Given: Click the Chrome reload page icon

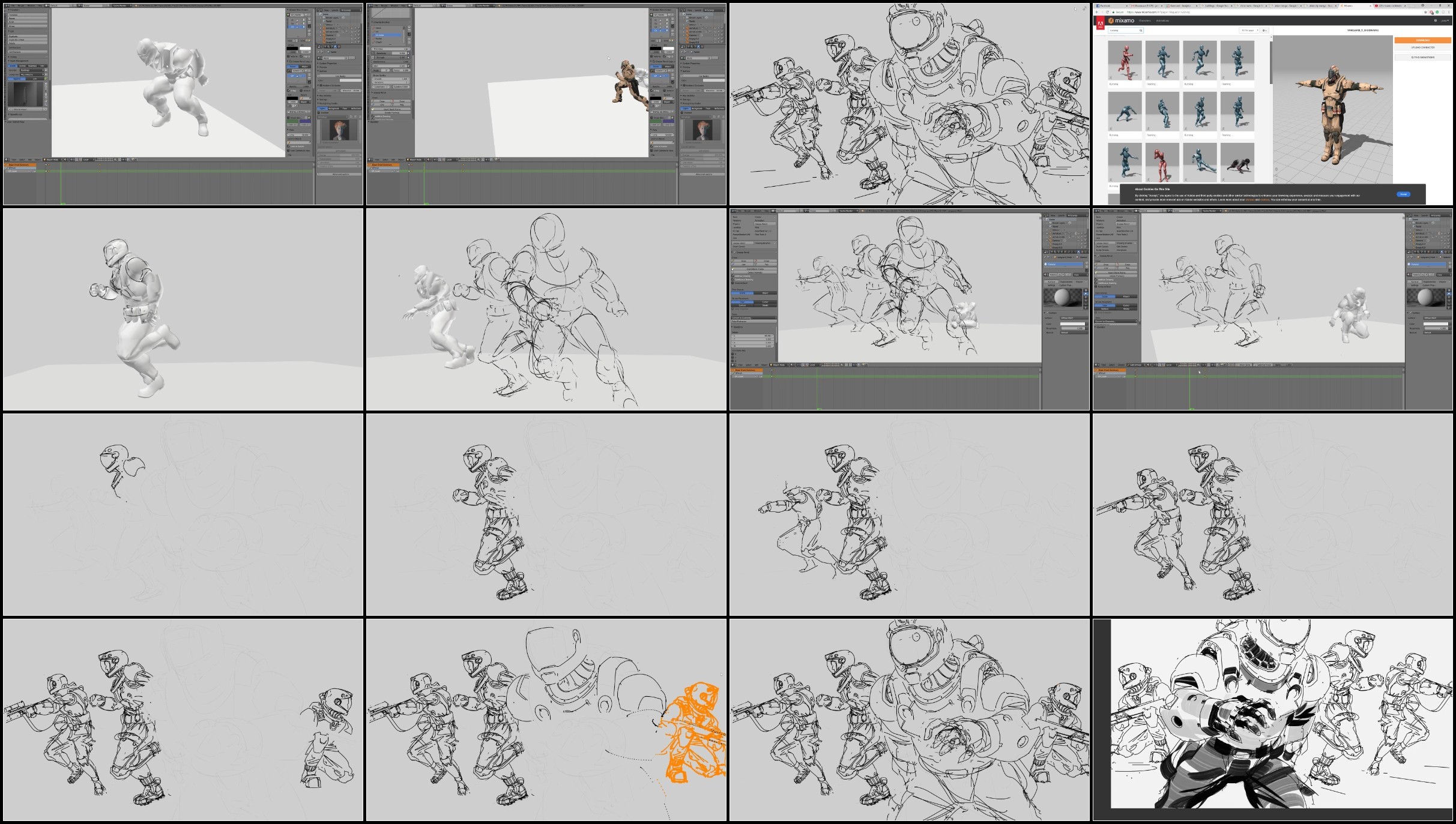Looking at the screenshot, I should tap(1107, 12).
